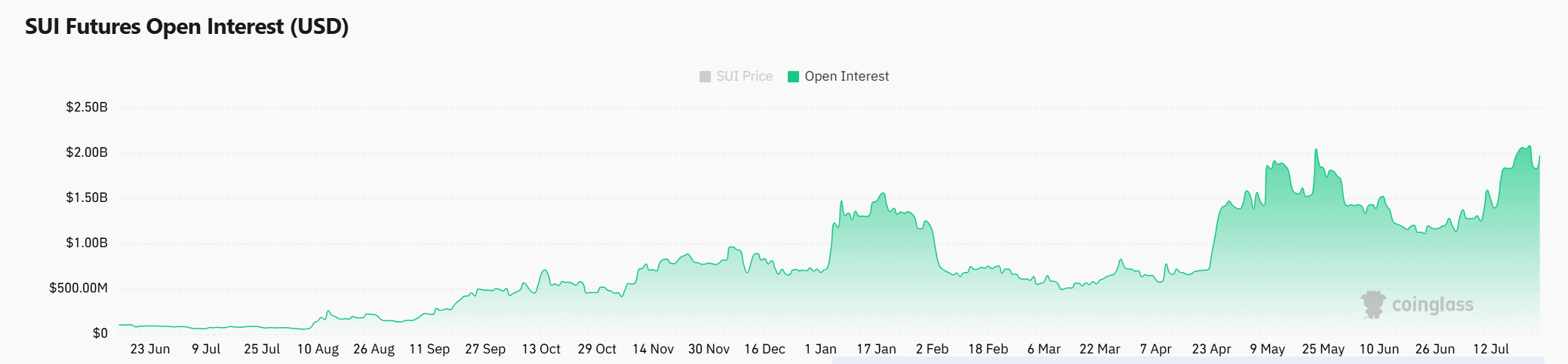
Task: Click the SUI Futures Open Interest title
Action: click(x=186, y=26)
